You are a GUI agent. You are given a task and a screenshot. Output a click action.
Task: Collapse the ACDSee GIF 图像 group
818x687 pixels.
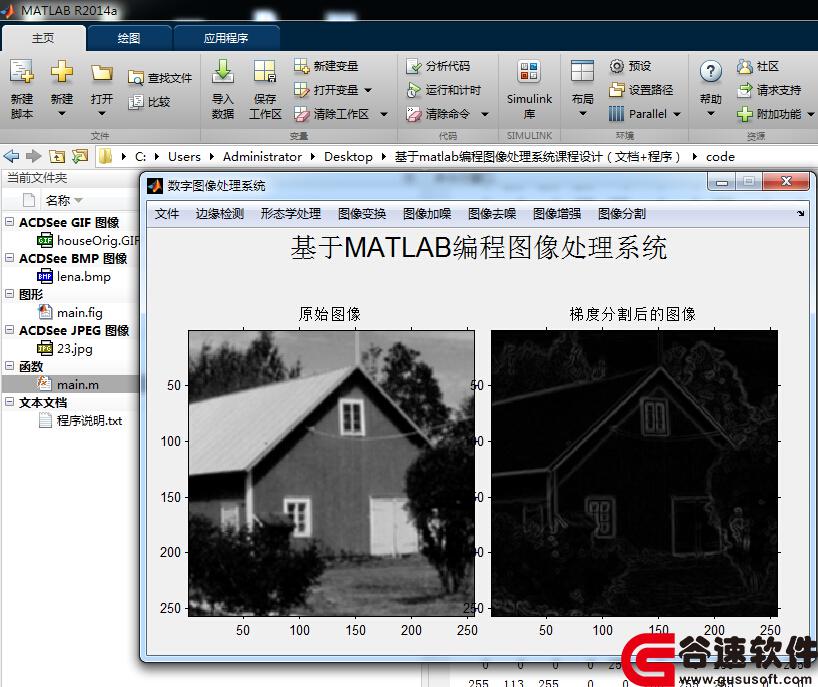click(9, 221)
